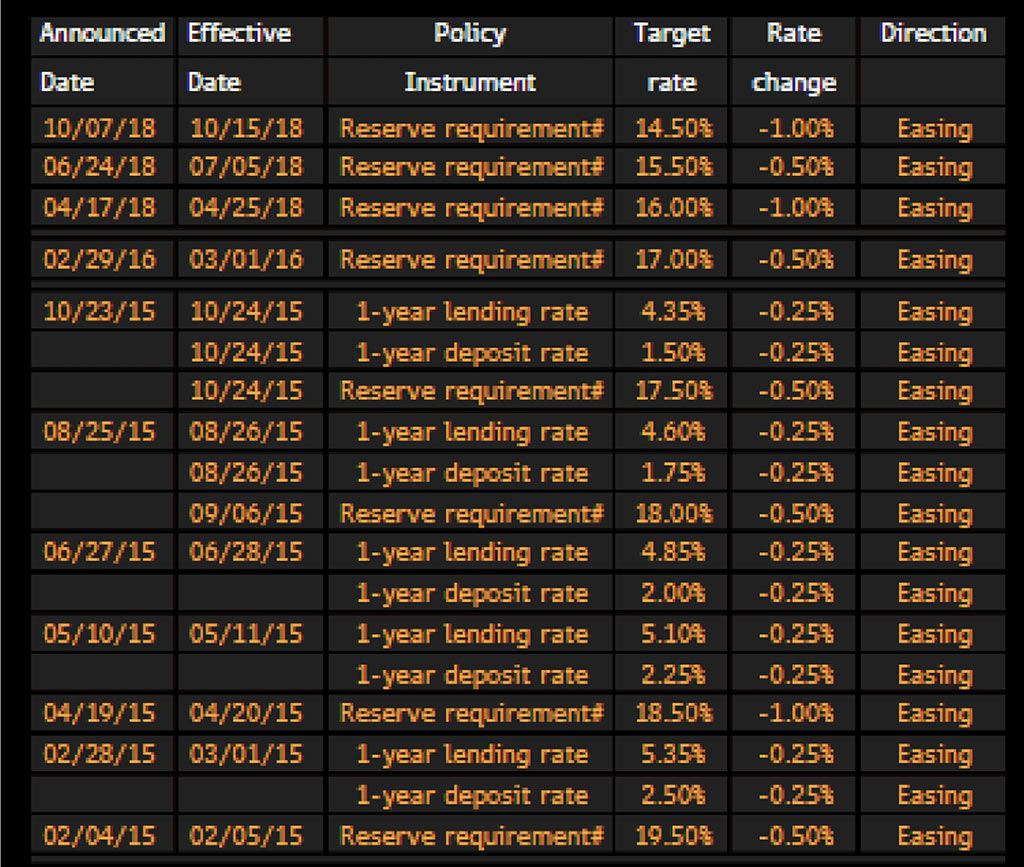Click "Easing" in the 02/29/16 row
The width and height of the screenshot is (1024, 867).
935,261
